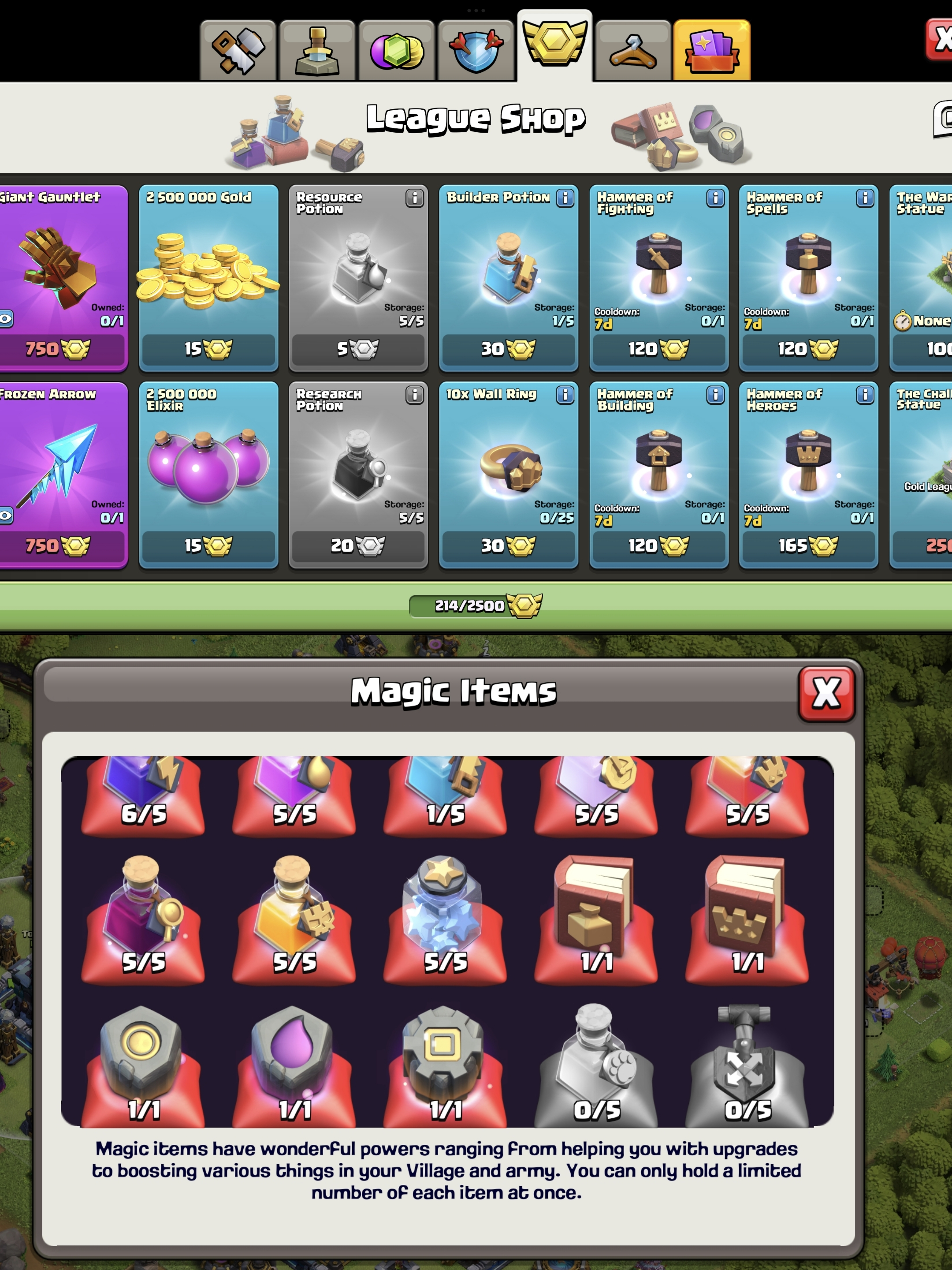Select the Book of Heroes item

747,918
